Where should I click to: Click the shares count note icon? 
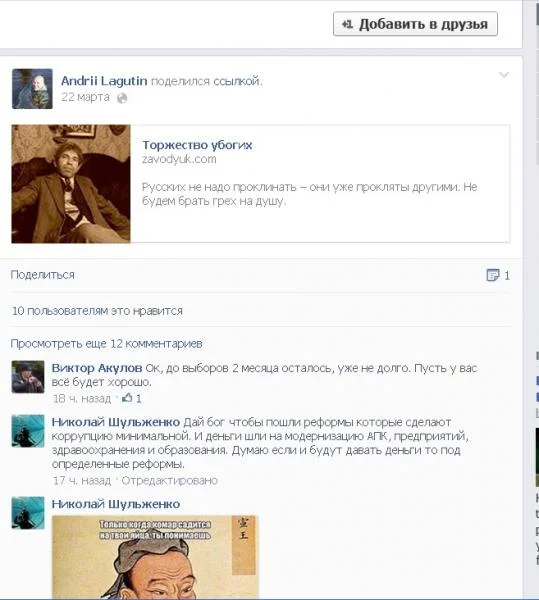(493, 275)
